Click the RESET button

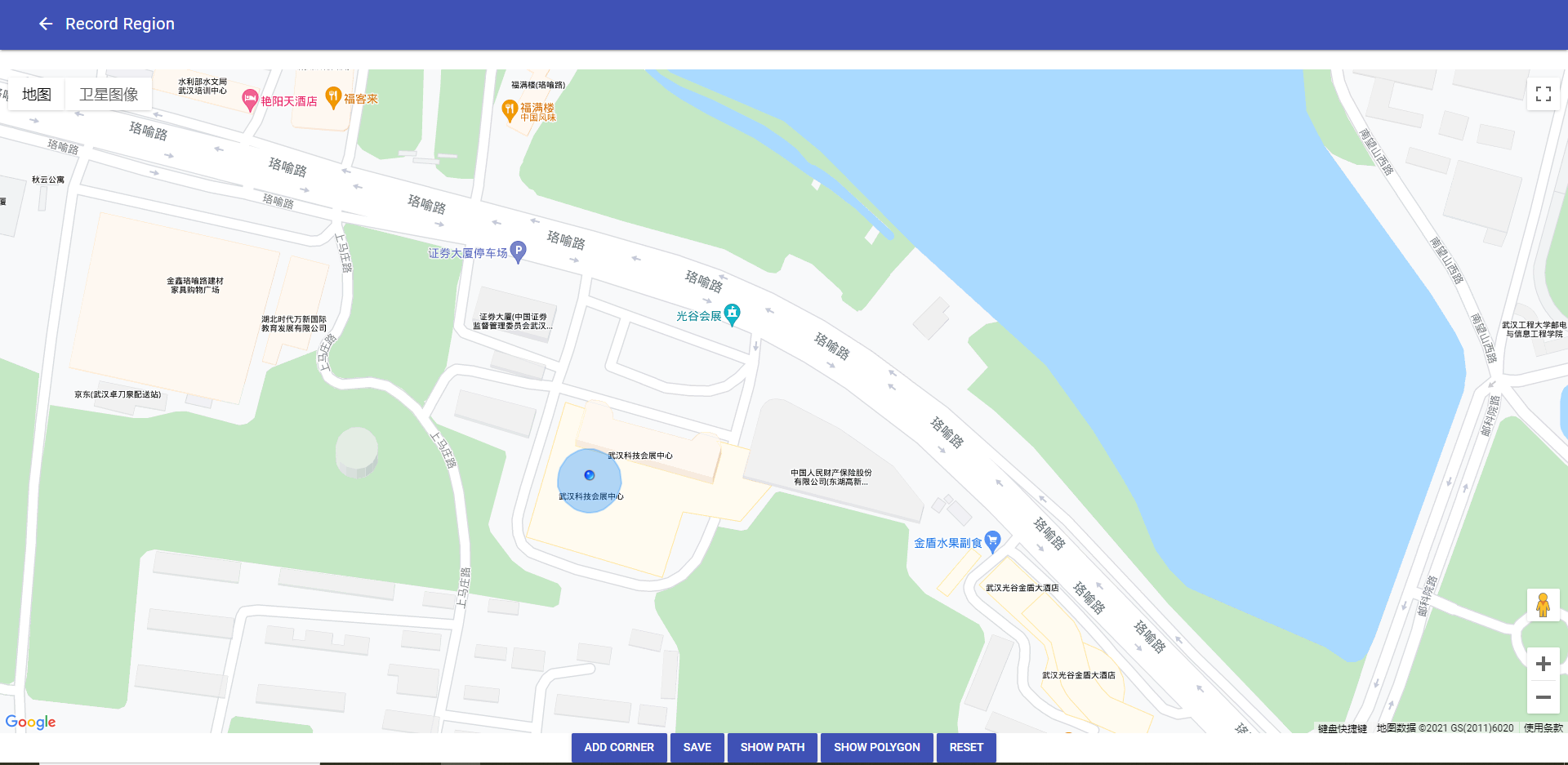click(x=966, y=747)
